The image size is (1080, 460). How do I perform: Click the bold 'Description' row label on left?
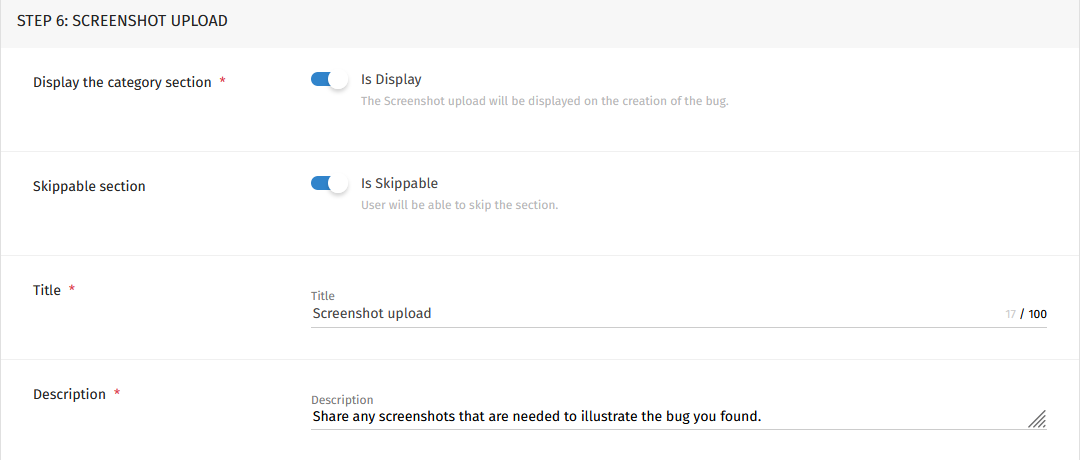(70, 395)
